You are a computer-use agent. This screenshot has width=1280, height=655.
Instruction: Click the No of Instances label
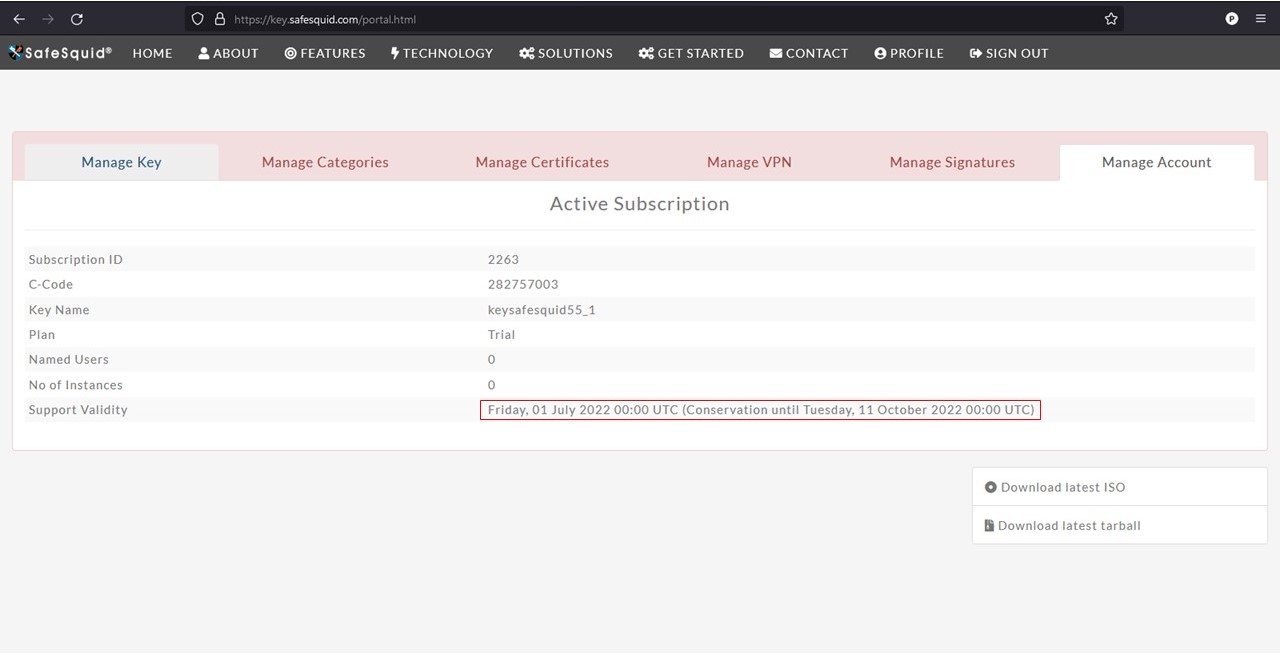coord(76,385)
